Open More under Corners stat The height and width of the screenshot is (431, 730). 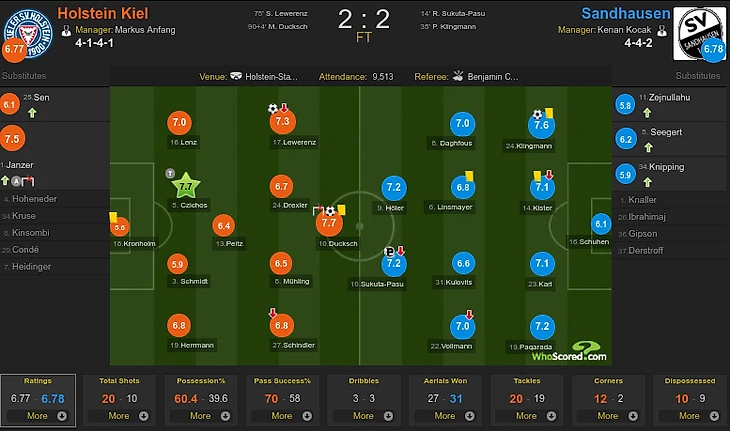[608, 415]
